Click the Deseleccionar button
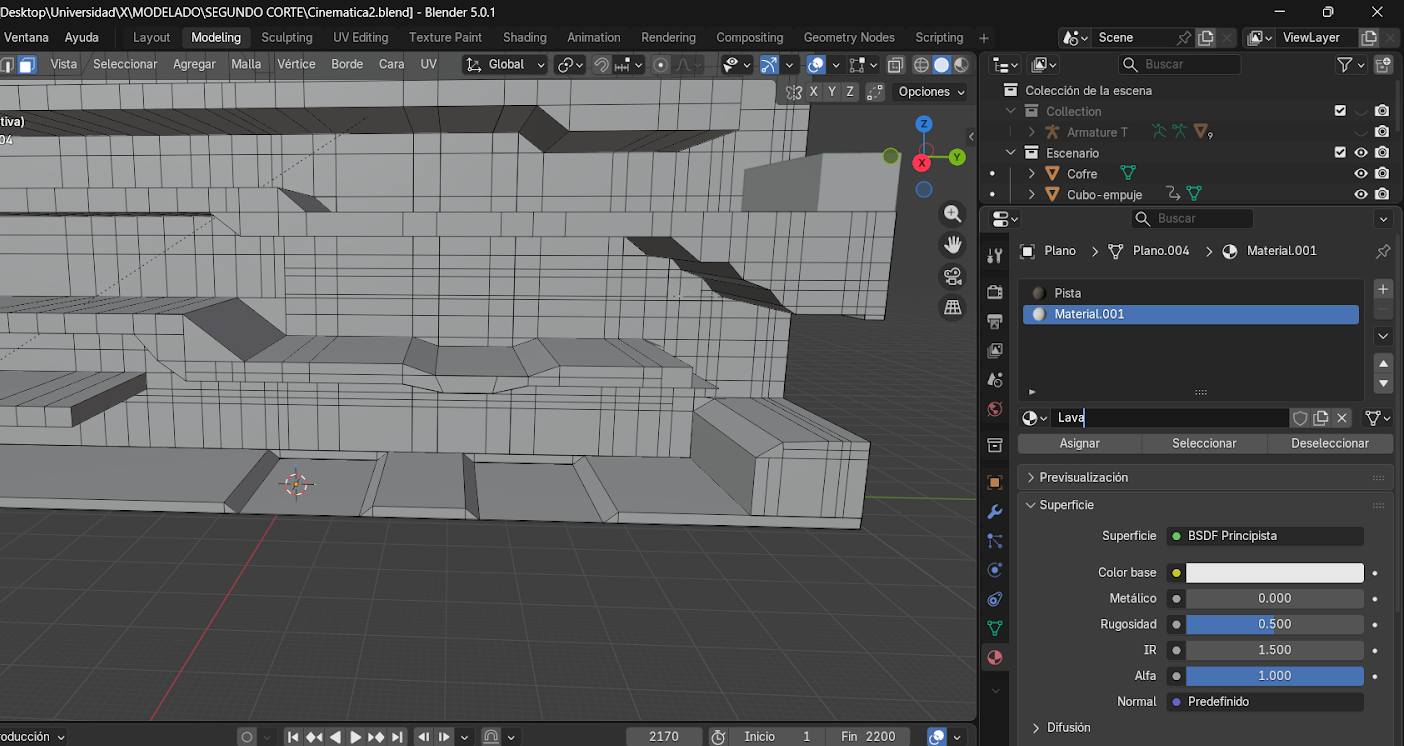The image size is (1404, 746). tap(1330, 443)
